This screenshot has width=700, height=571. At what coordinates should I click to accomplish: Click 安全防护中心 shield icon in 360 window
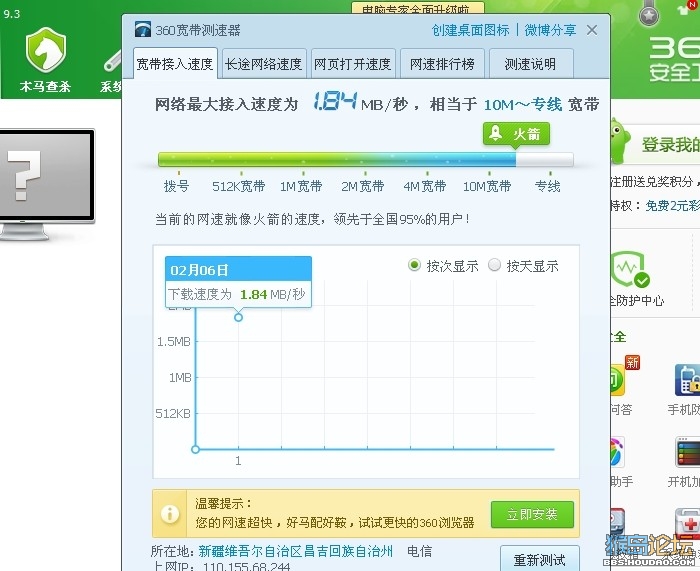point(629,271)
